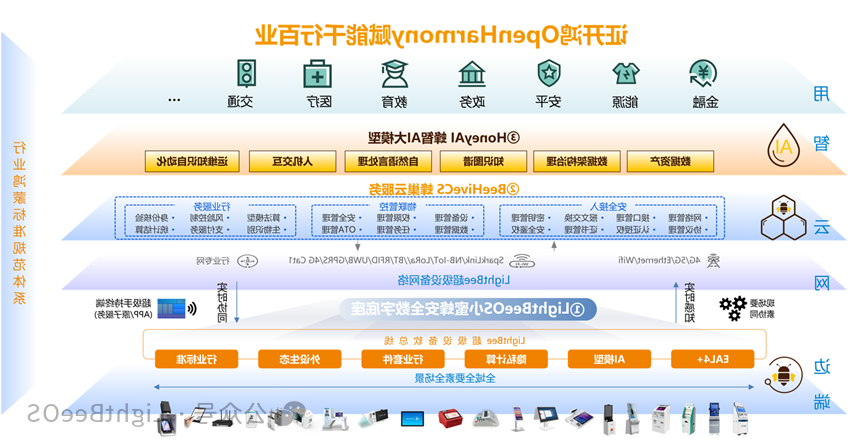Image resolution: width=865 pixels, height=448 pixels.
Task: Click the 能源 energy icon
Action: pyautogui.click(x=626, y=73)
